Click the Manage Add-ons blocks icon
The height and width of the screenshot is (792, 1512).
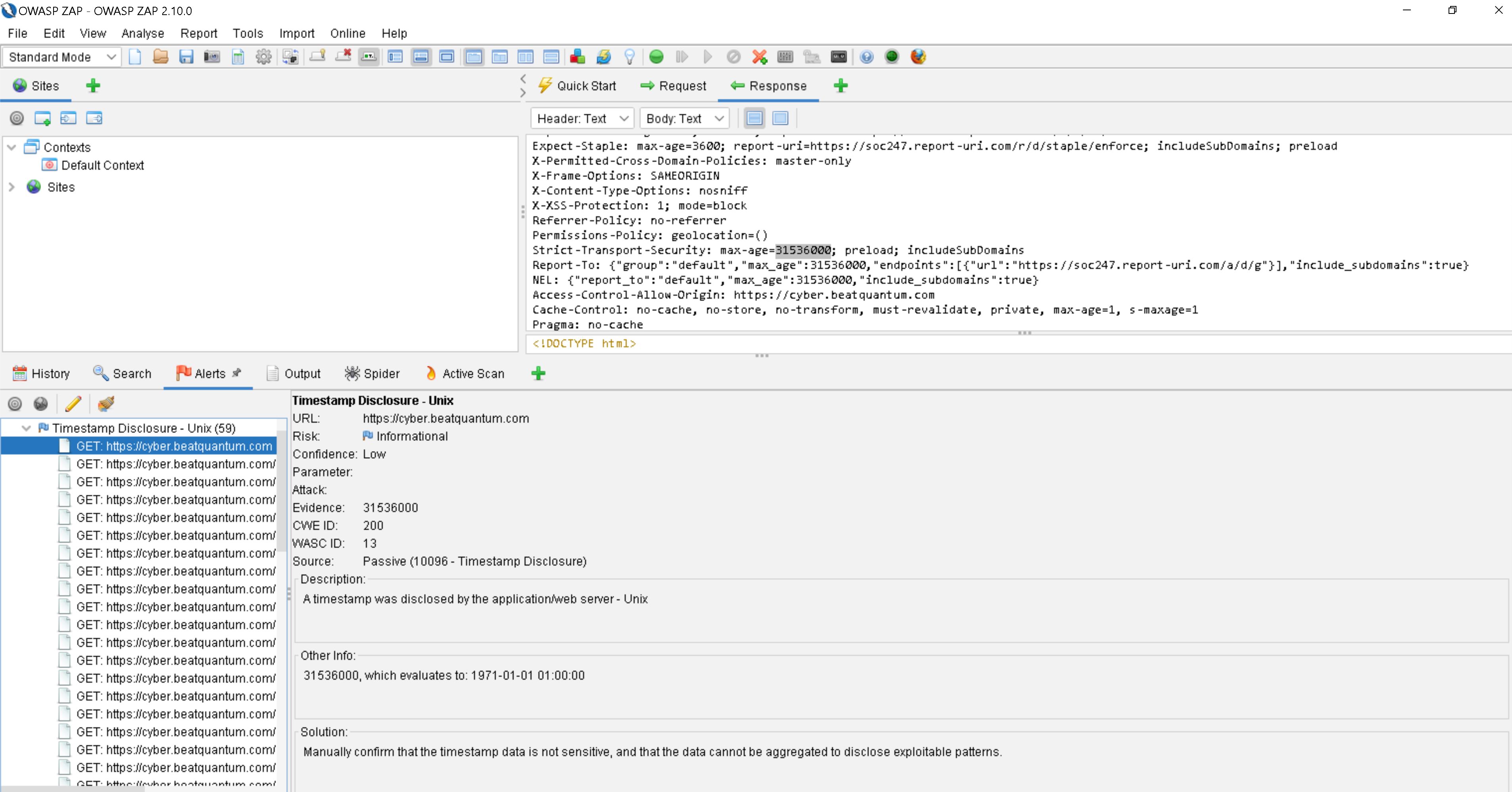(x=578, y=57)
